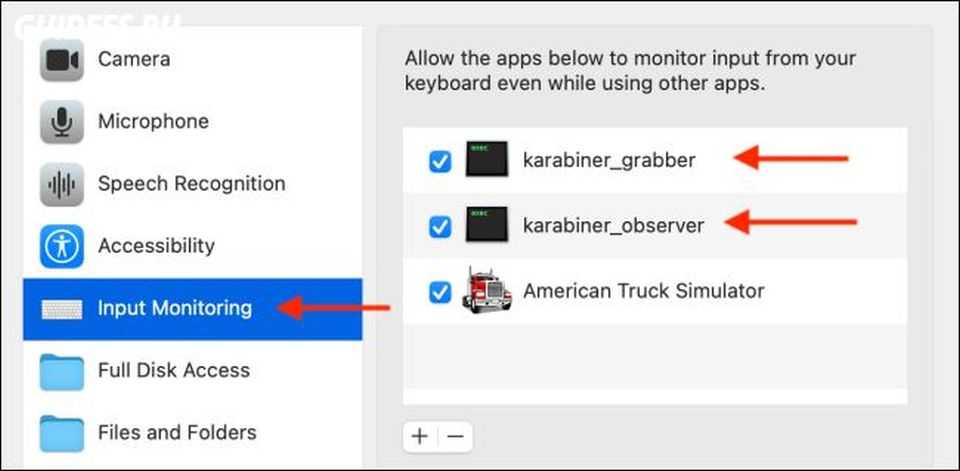Select Full Disk Access label in sidebar
This screenshot has height=471, width=960.
point(173,371)
